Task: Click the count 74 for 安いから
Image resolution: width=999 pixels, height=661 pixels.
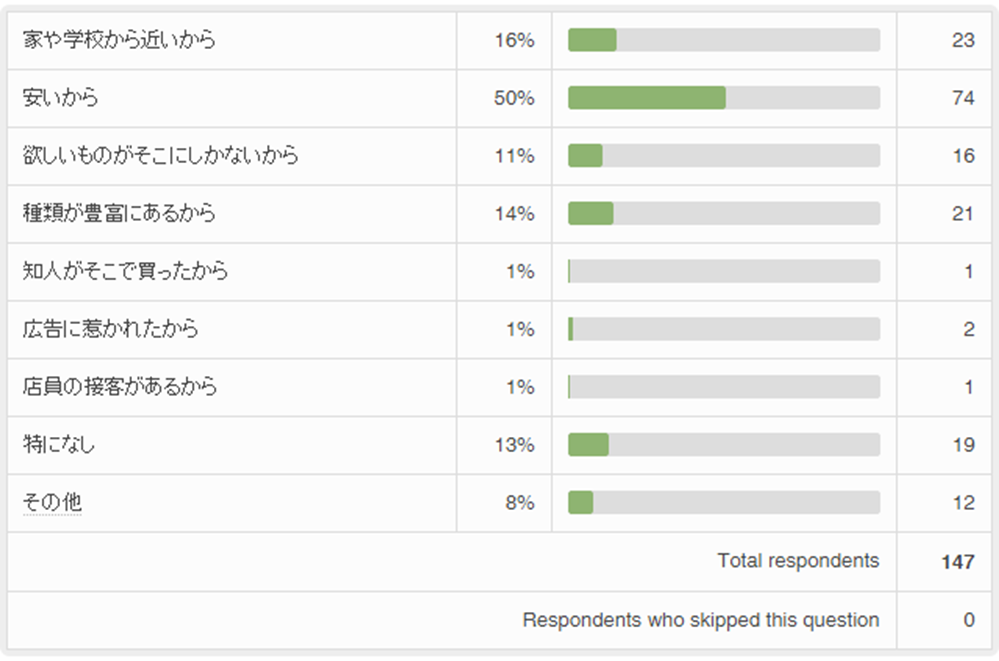Action: click(963, 98)
